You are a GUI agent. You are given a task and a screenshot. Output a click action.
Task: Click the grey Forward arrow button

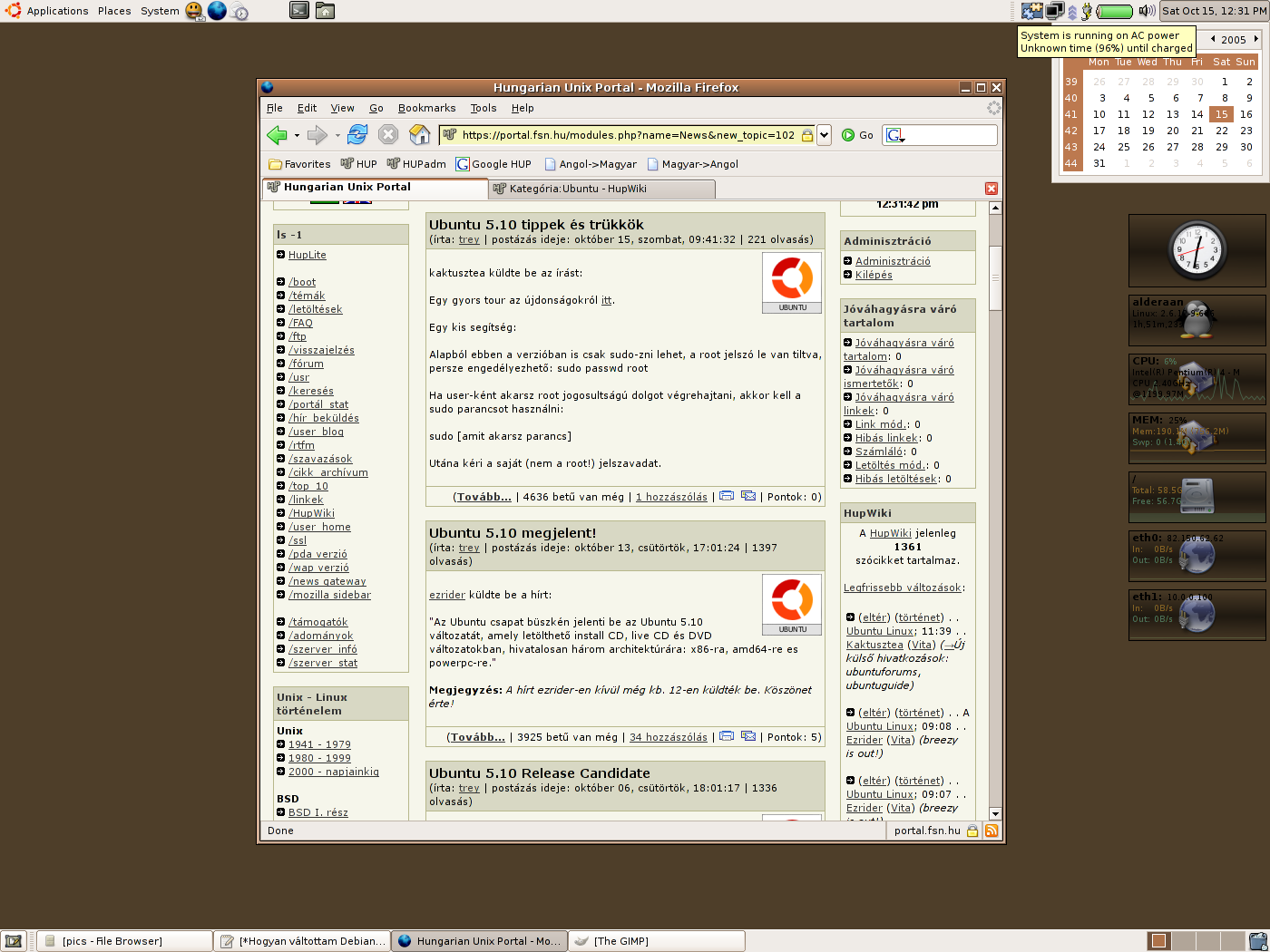click(x=317, y=135)
